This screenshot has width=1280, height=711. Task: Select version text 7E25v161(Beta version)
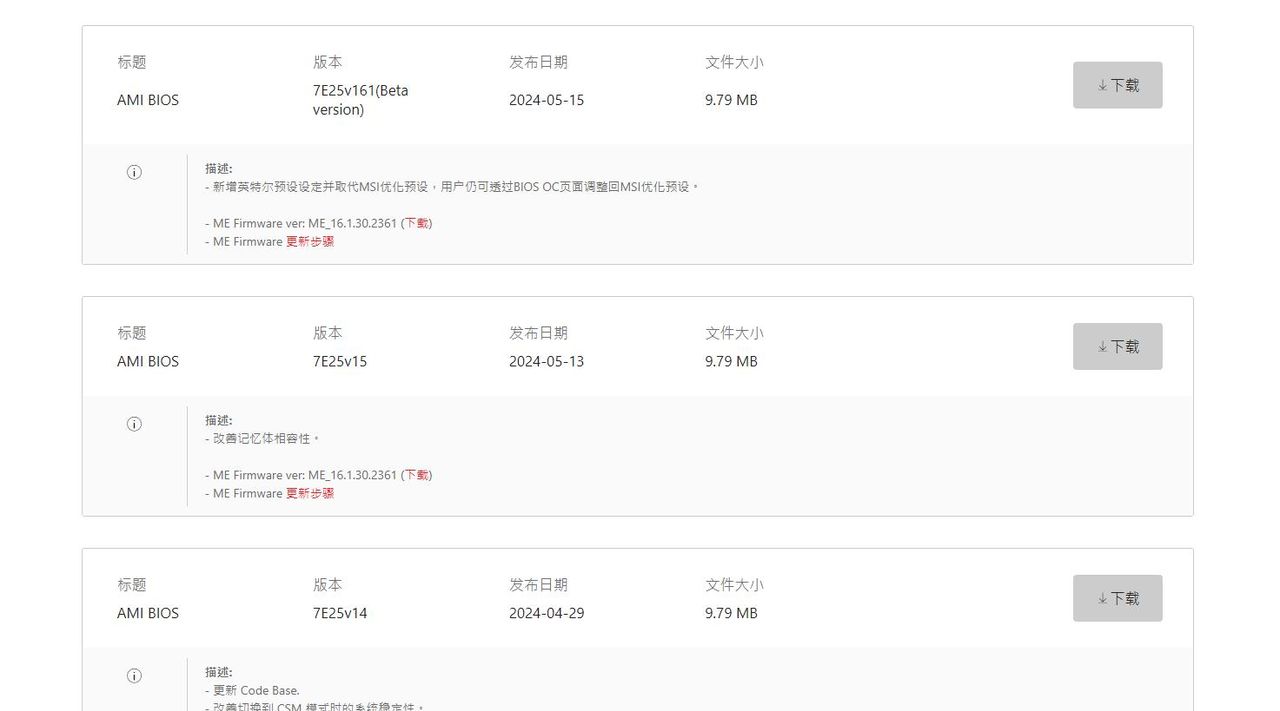point(360,100)
